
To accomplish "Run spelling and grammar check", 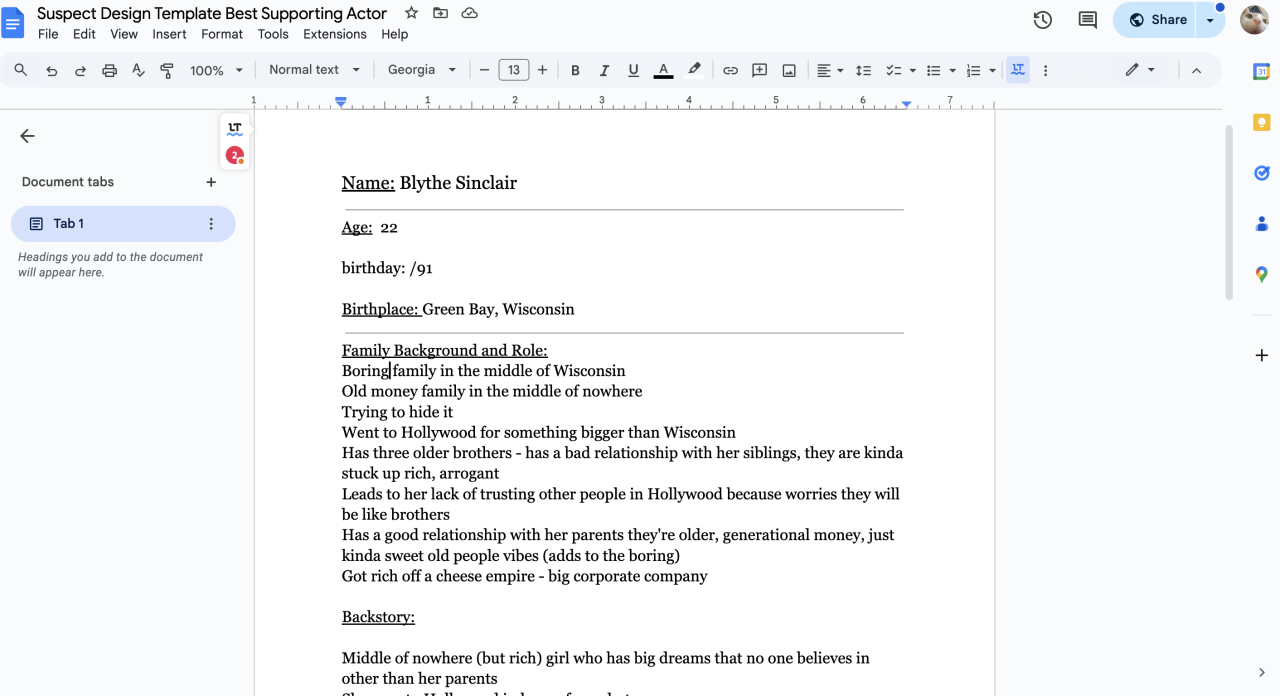I will (139, 70).
